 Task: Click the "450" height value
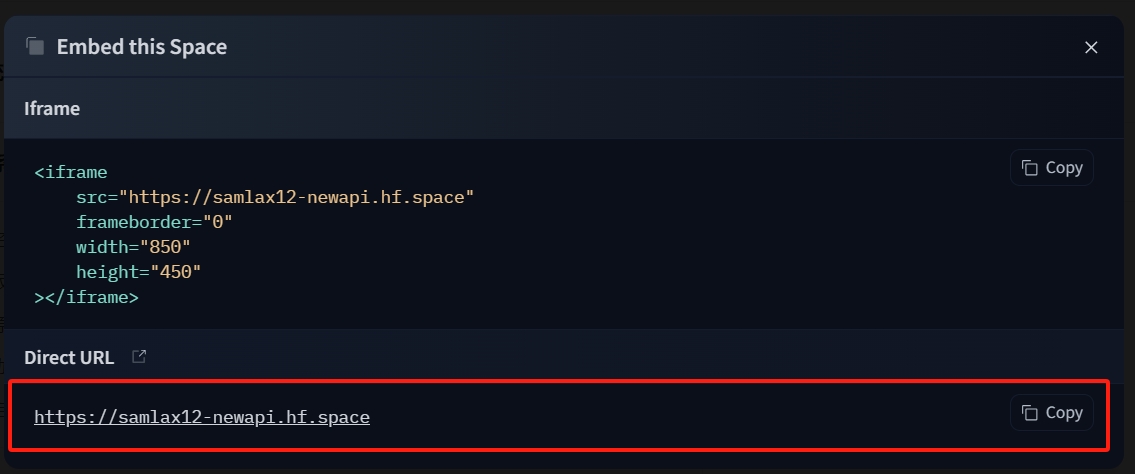click(175, 272)
